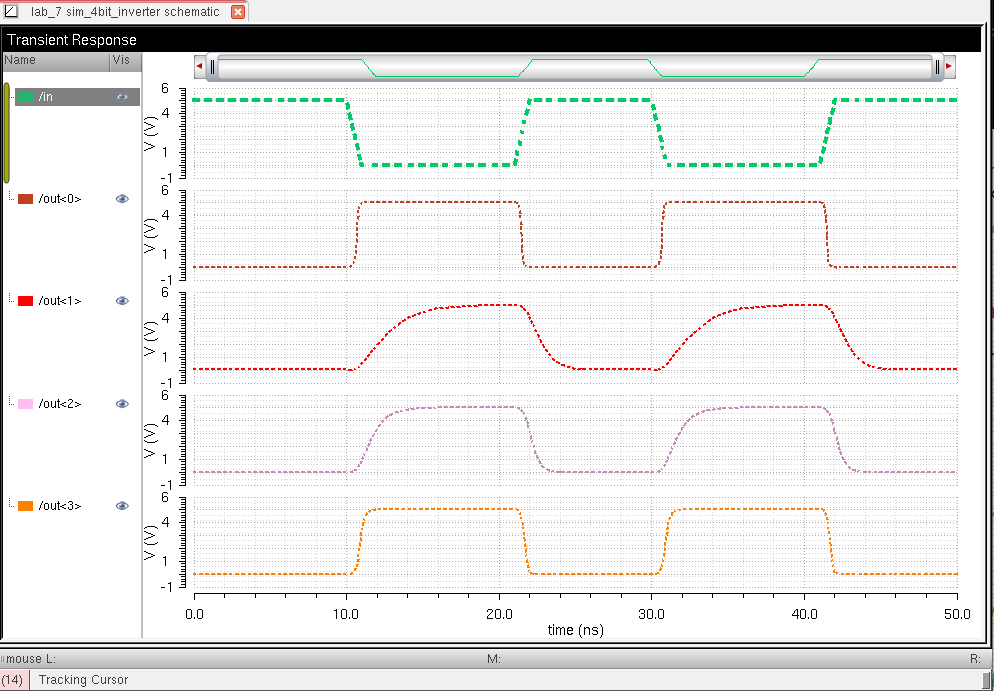The image size is (994, 691).
Task: Click the Tracking Cursor status text
Action: (x=83, y=680)
